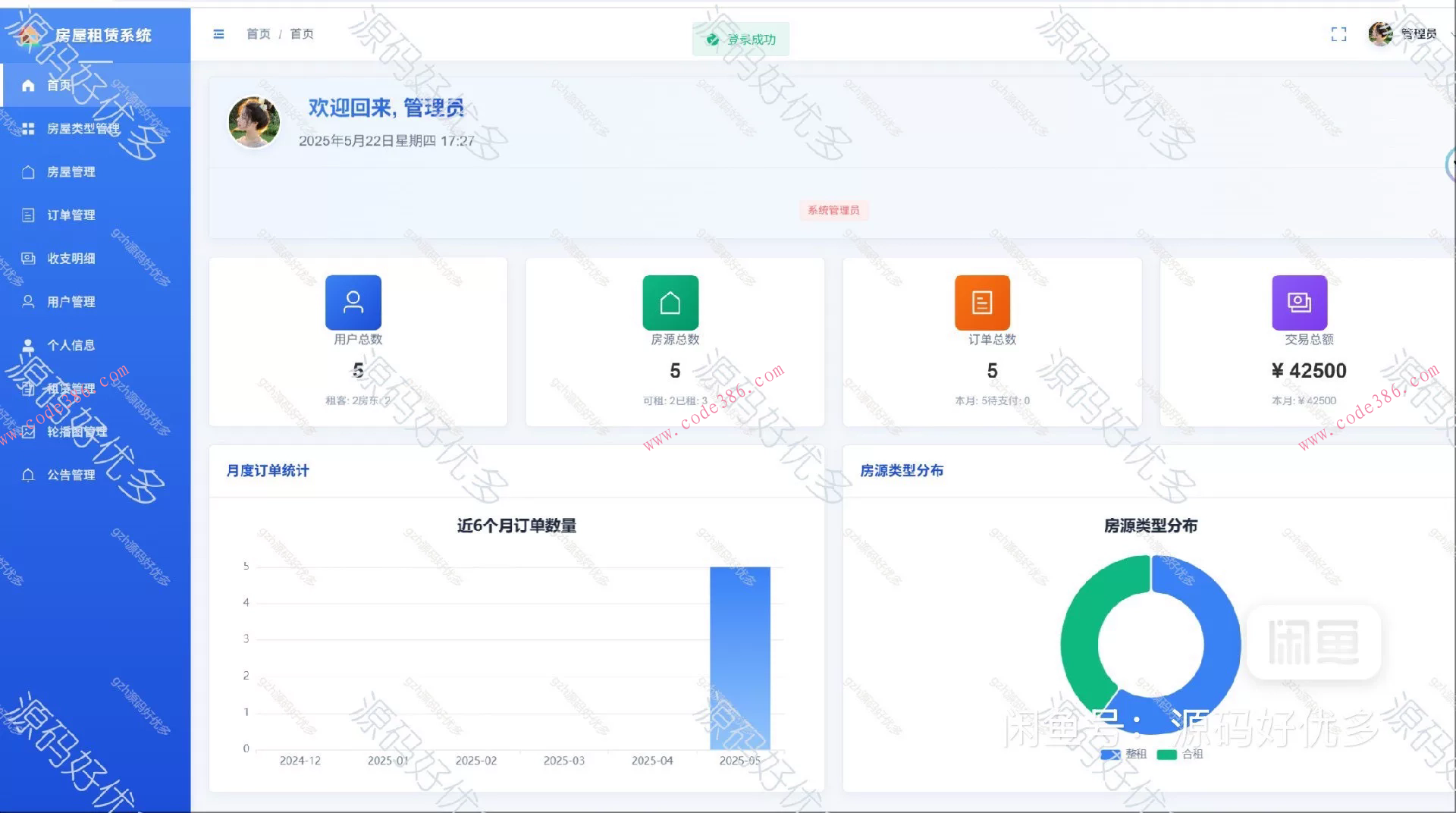This screenshot has width=1456, height=813.
Task: Select the 房屋类型管理 grid icon in sidebar
Action: (29, 129)
